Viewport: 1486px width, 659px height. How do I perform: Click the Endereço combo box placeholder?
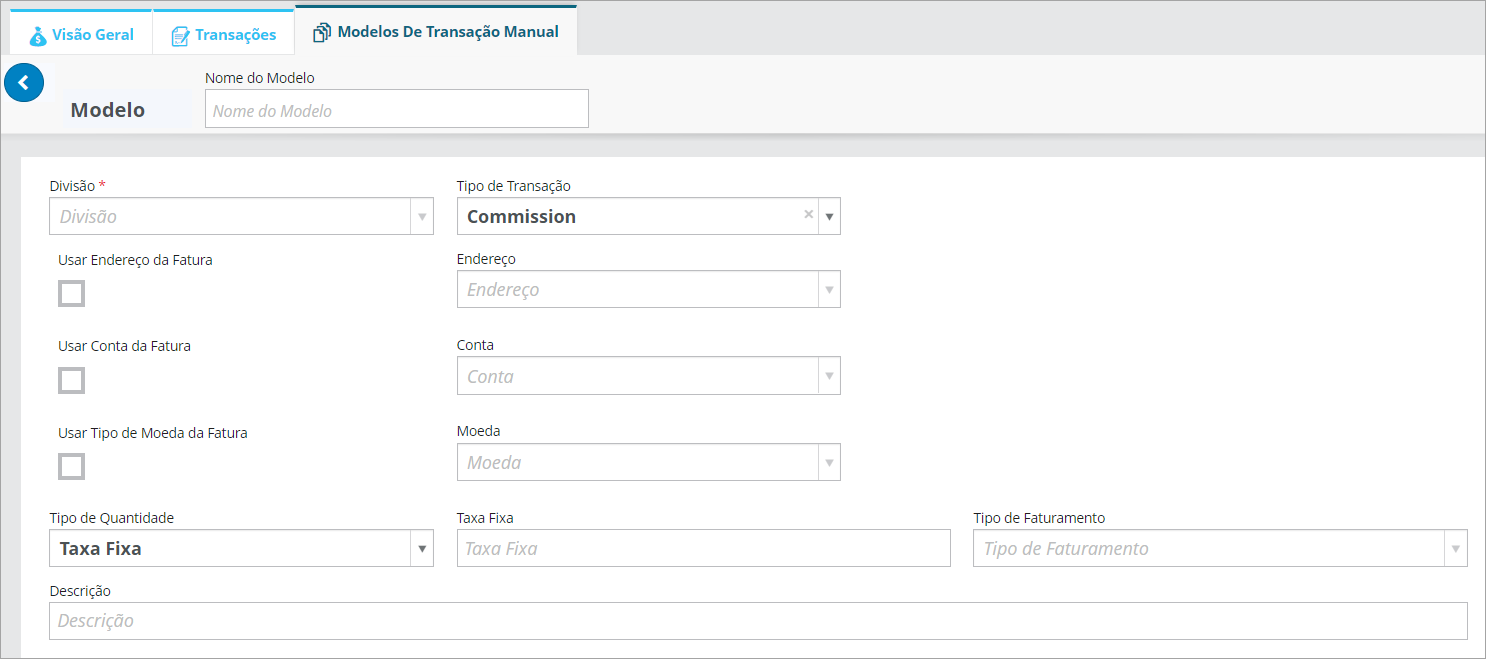pos(503,289)
